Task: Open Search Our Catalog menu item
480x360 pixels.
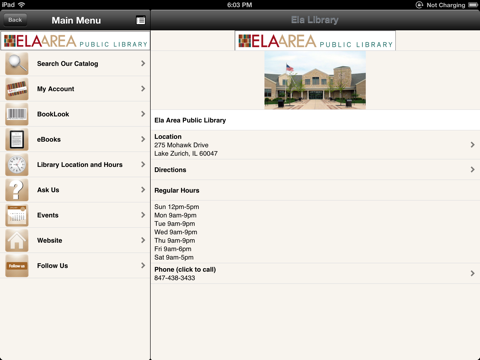Action: pyautogui.click(x=75, y=63)
